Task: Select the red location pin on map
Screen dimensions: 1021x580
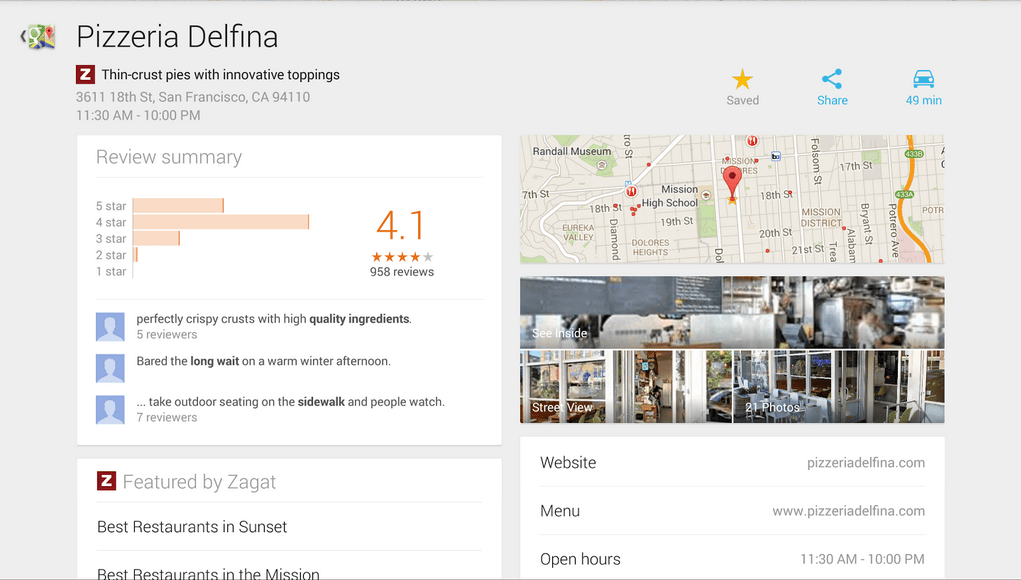Action: click(x=732, y=184)
